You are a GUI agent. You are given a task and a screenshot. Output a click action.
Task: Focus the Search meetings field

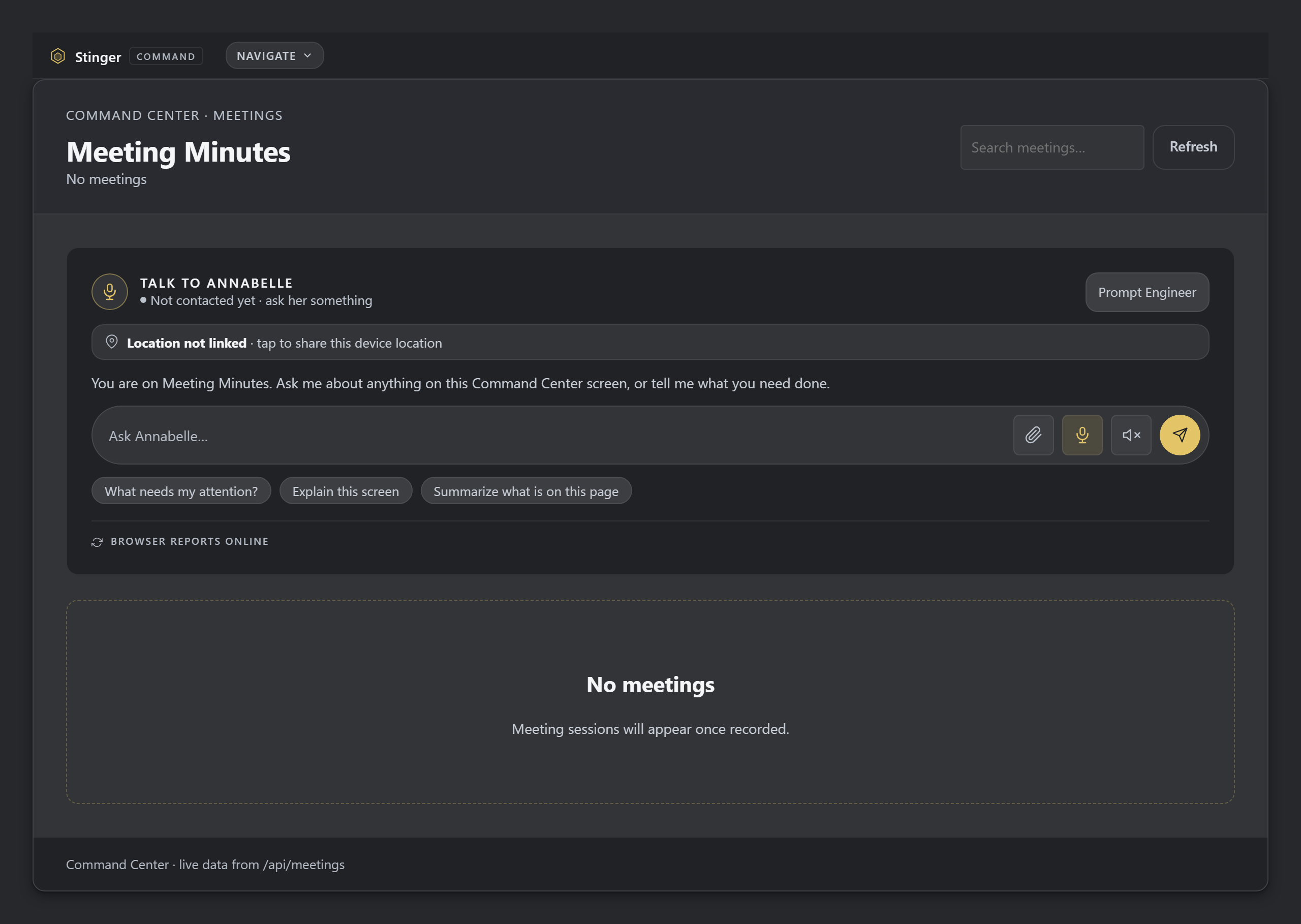[x=1052, y=147]
